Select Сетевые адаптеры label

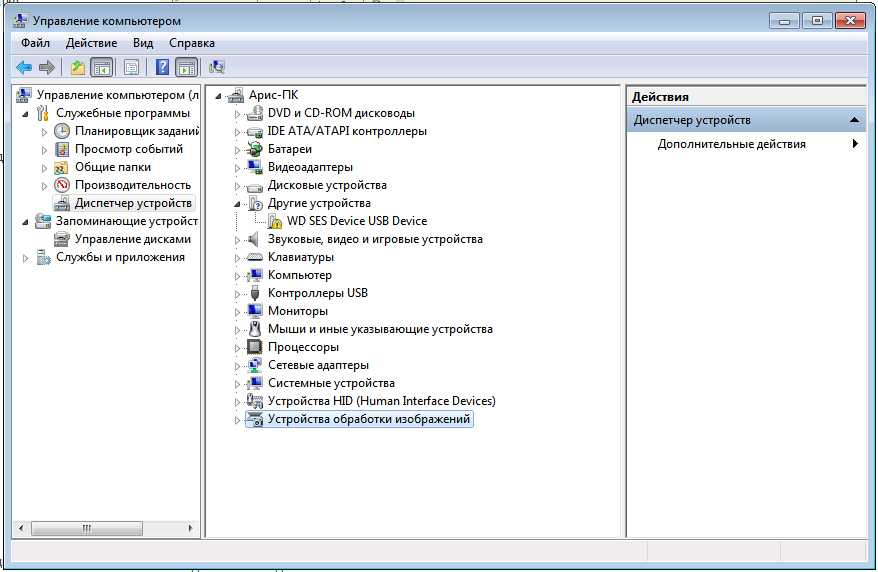(318, 365)
